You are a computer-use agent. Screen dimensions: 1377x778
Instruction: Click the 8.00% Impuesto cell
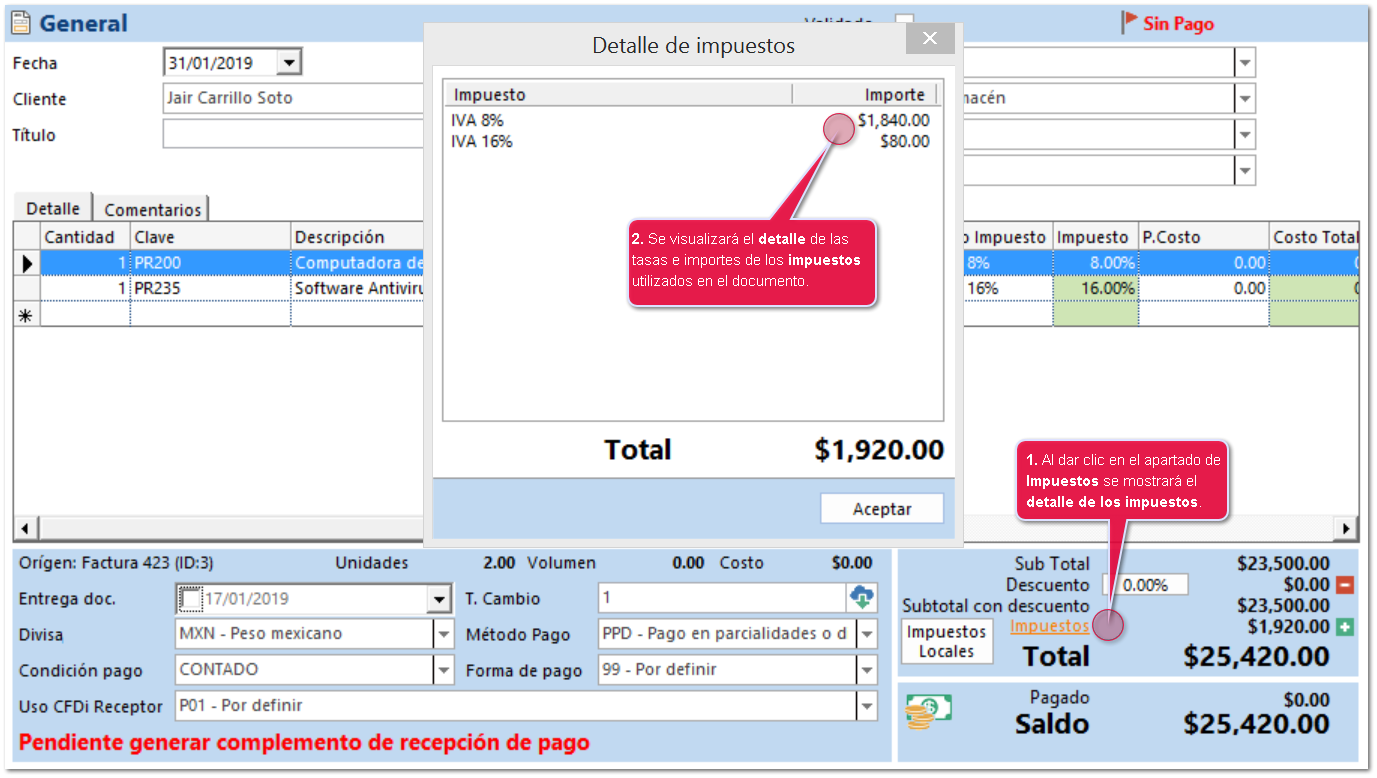[x=1096, y=263]
